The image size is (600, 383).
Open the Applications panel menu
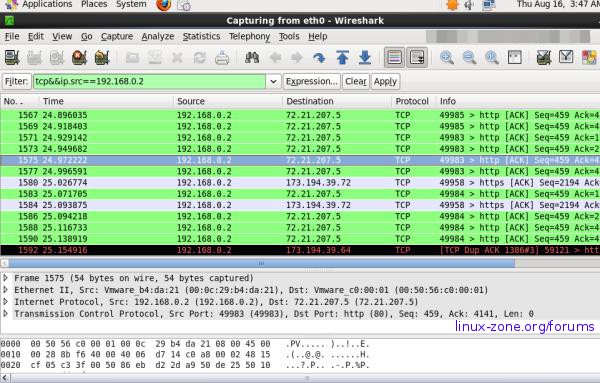[47, 5]
